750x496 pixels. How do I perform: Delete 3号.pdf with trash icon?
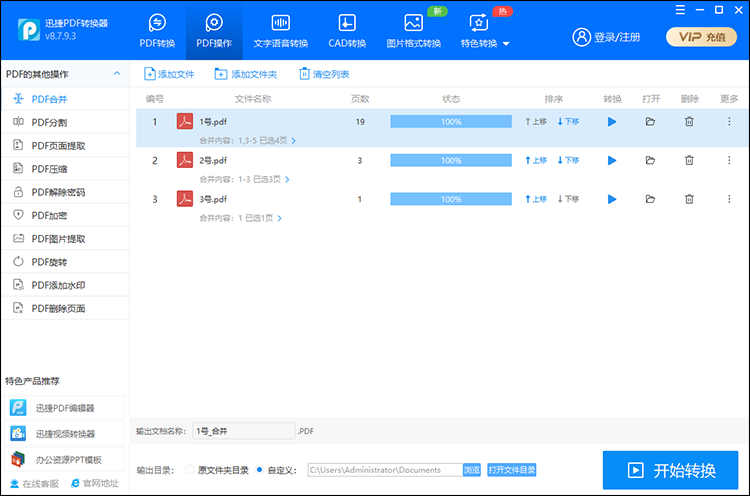pos(689,199)
